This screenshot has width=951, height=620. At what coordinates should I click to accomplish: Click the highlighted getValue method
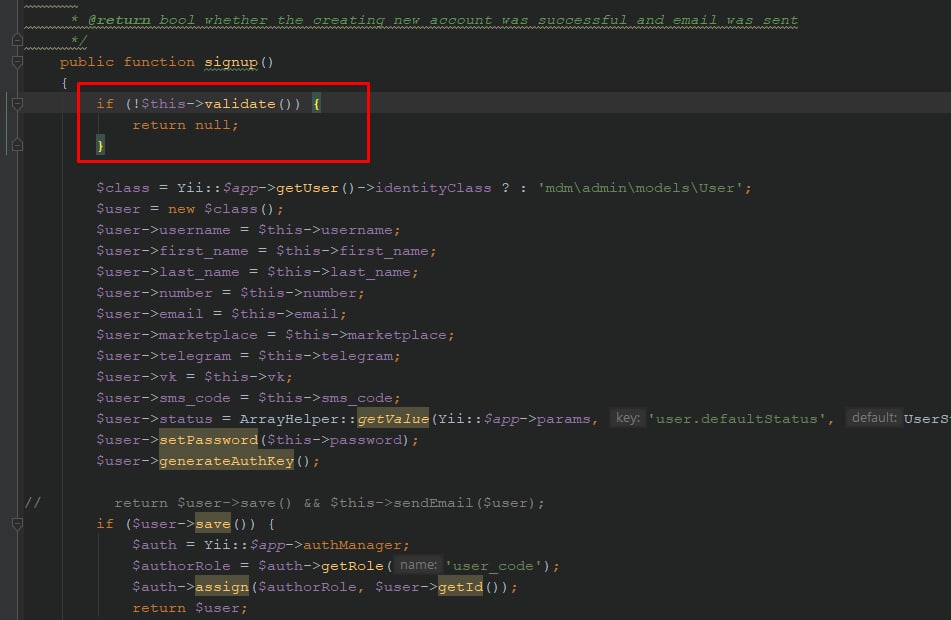click(393, 419)
